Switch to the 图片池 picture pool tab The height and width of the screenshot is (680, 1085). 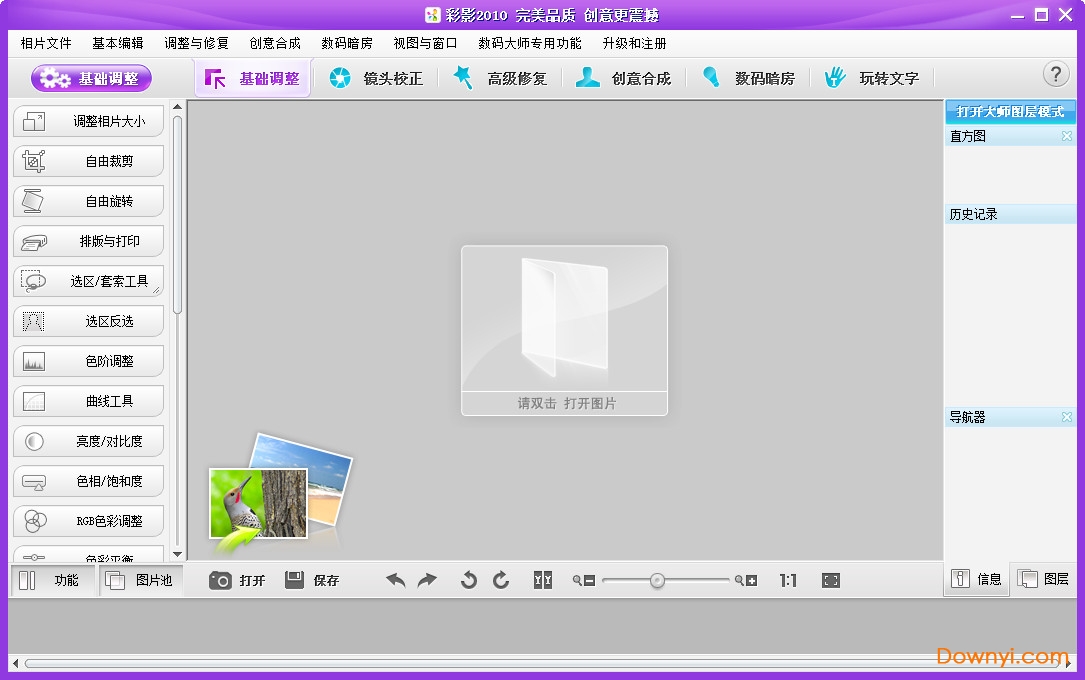[x=141, y=579]
